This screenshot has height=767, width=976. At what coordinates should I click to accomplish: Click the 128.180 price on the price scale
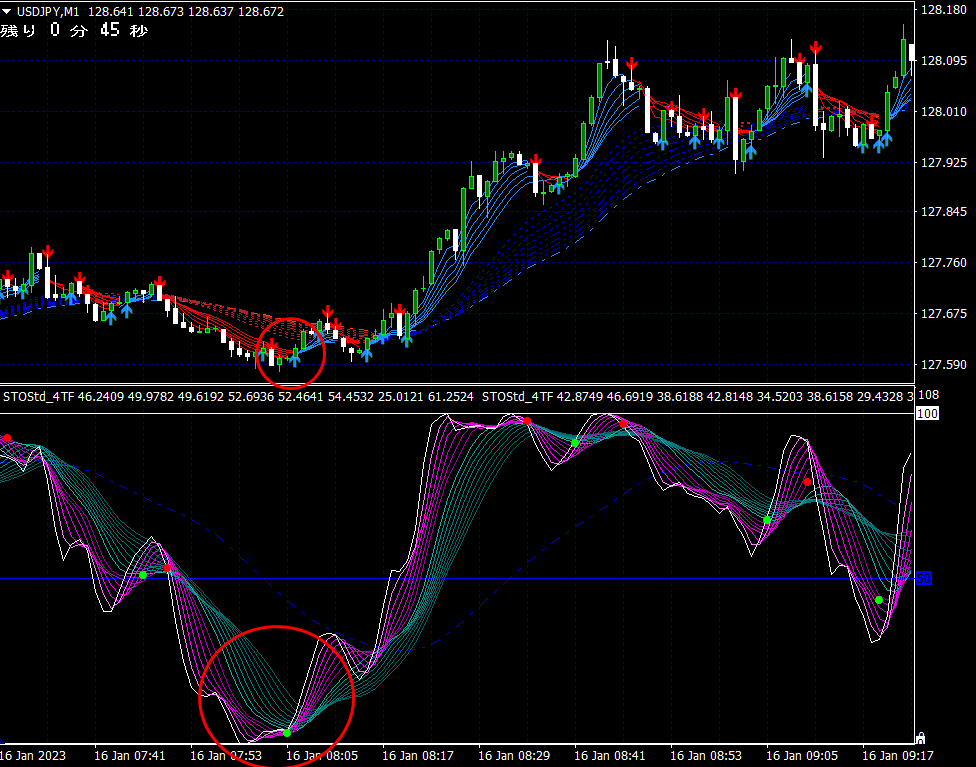tap(944, 9)
